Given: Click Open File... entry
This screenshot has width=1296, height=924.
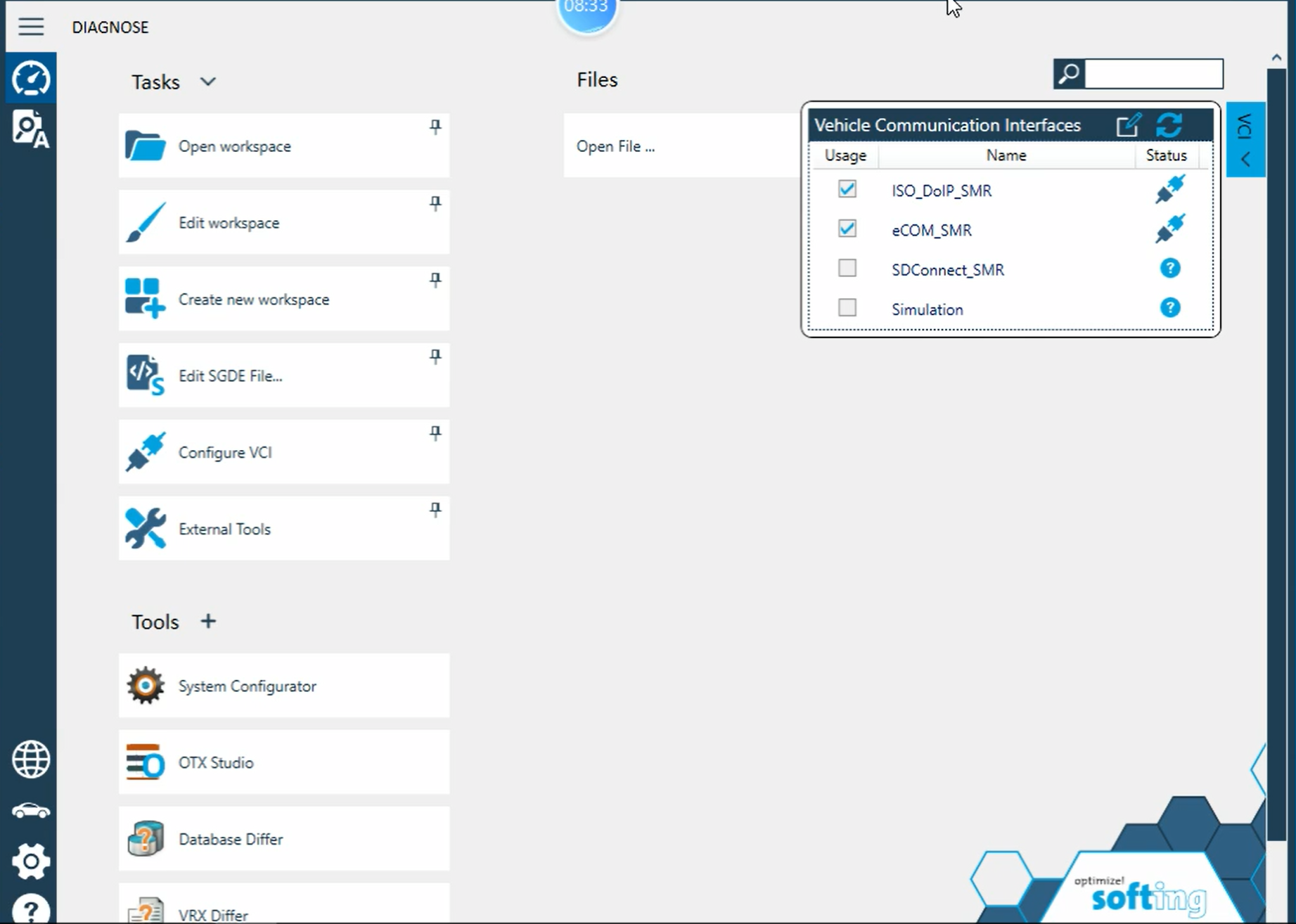Looking at the screenshot, I should (615, 146).
